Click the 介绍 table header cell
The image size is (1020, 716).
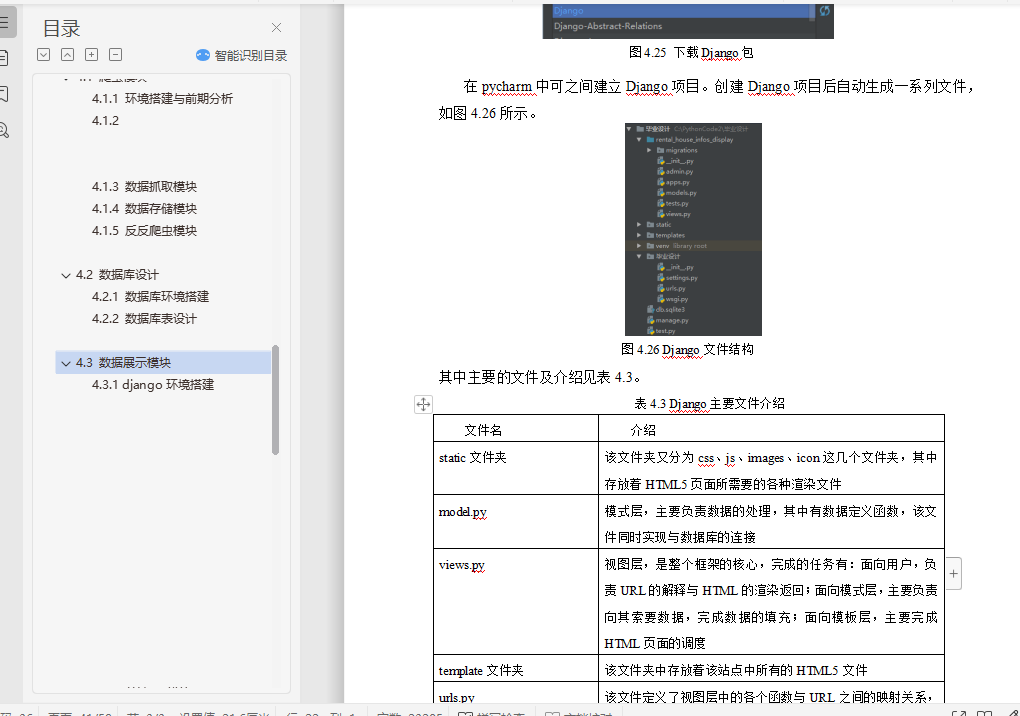click(771, 429)
